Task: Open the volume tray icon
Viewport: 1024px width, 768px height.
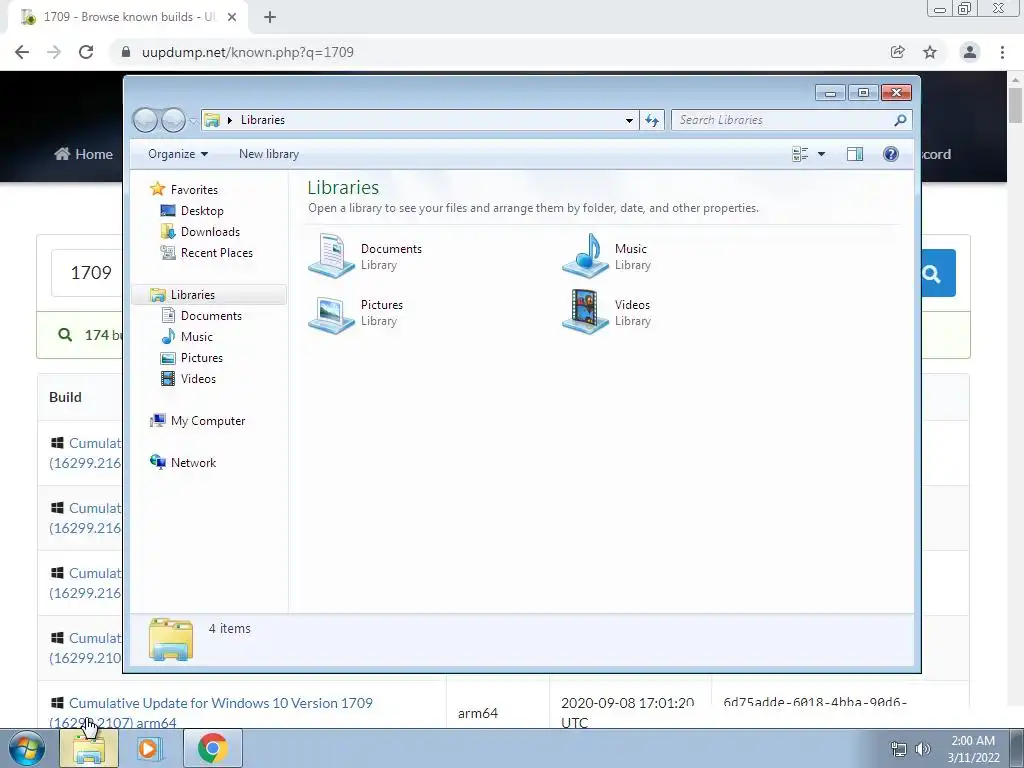Action: click(x=923, y=749)
